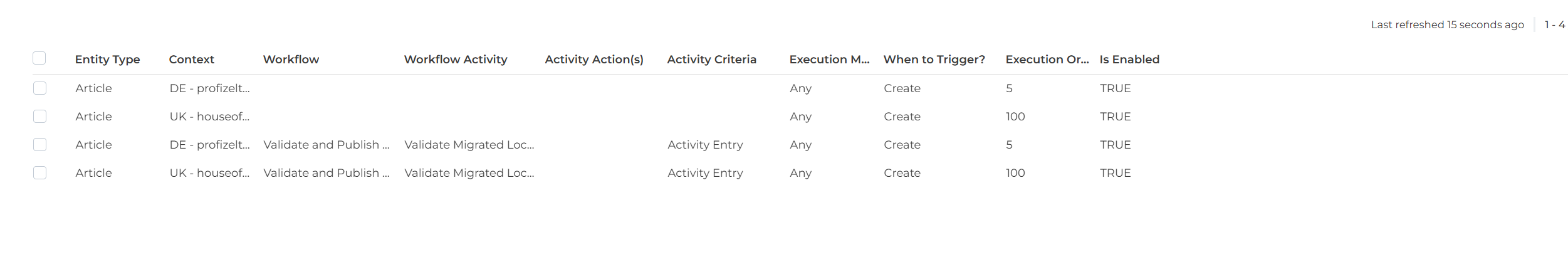Screen dimensions: 1568x279
Task: Click the 1 - 4 record count indicator
Action: click(1554, 25)
